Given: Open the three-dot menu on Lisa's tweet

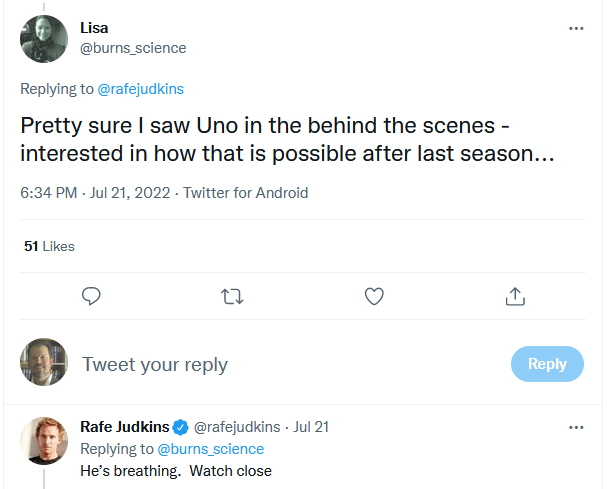Looking at the screenshot, I should click(x=576, y=28).
